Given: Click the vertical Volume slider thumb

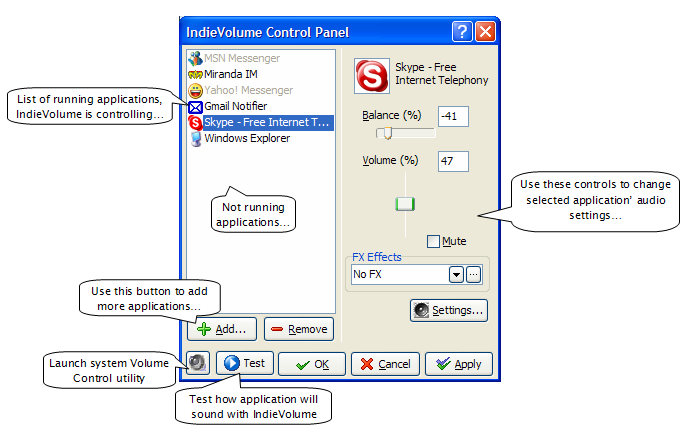Looking at the screenshot, I should 405,204.
